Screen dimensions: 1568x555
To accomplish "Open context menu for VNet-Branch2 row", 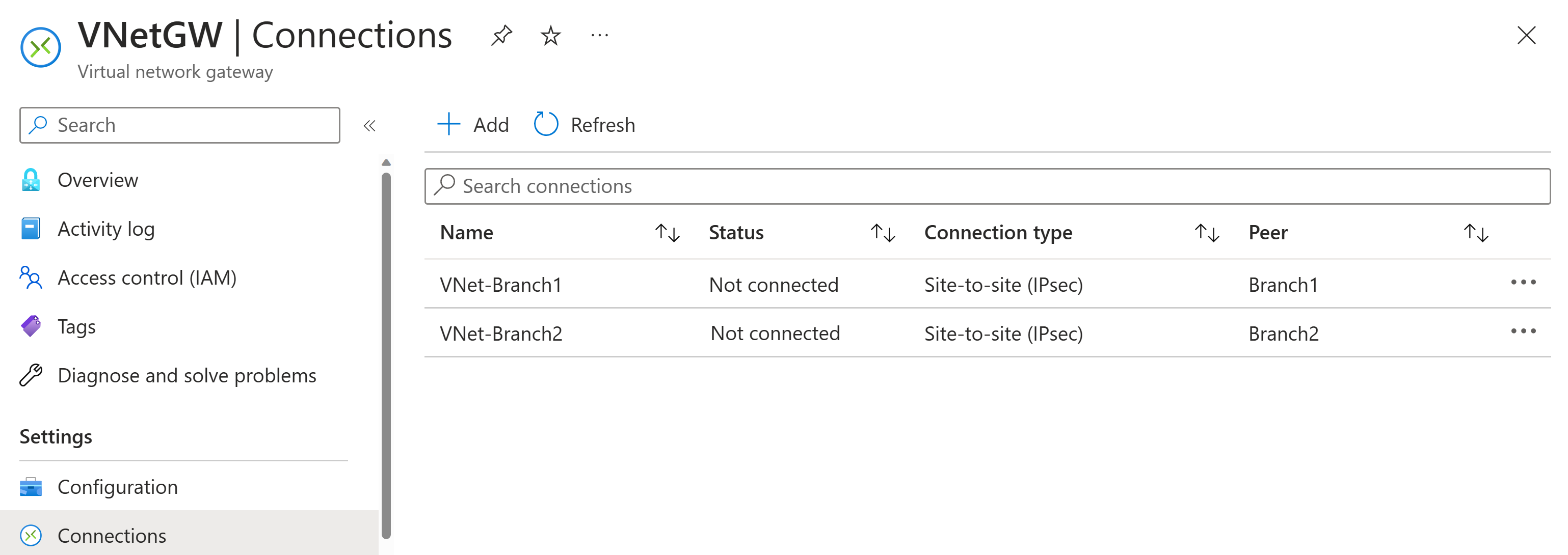I will tap(1523, 331).
